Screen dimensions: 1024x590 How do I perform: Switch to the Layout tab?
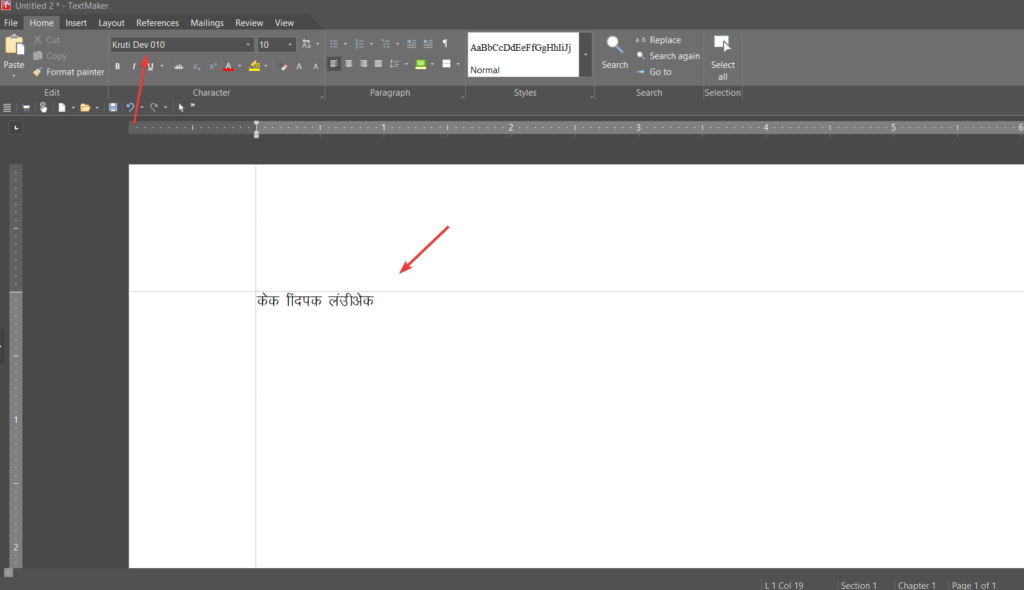111,23
